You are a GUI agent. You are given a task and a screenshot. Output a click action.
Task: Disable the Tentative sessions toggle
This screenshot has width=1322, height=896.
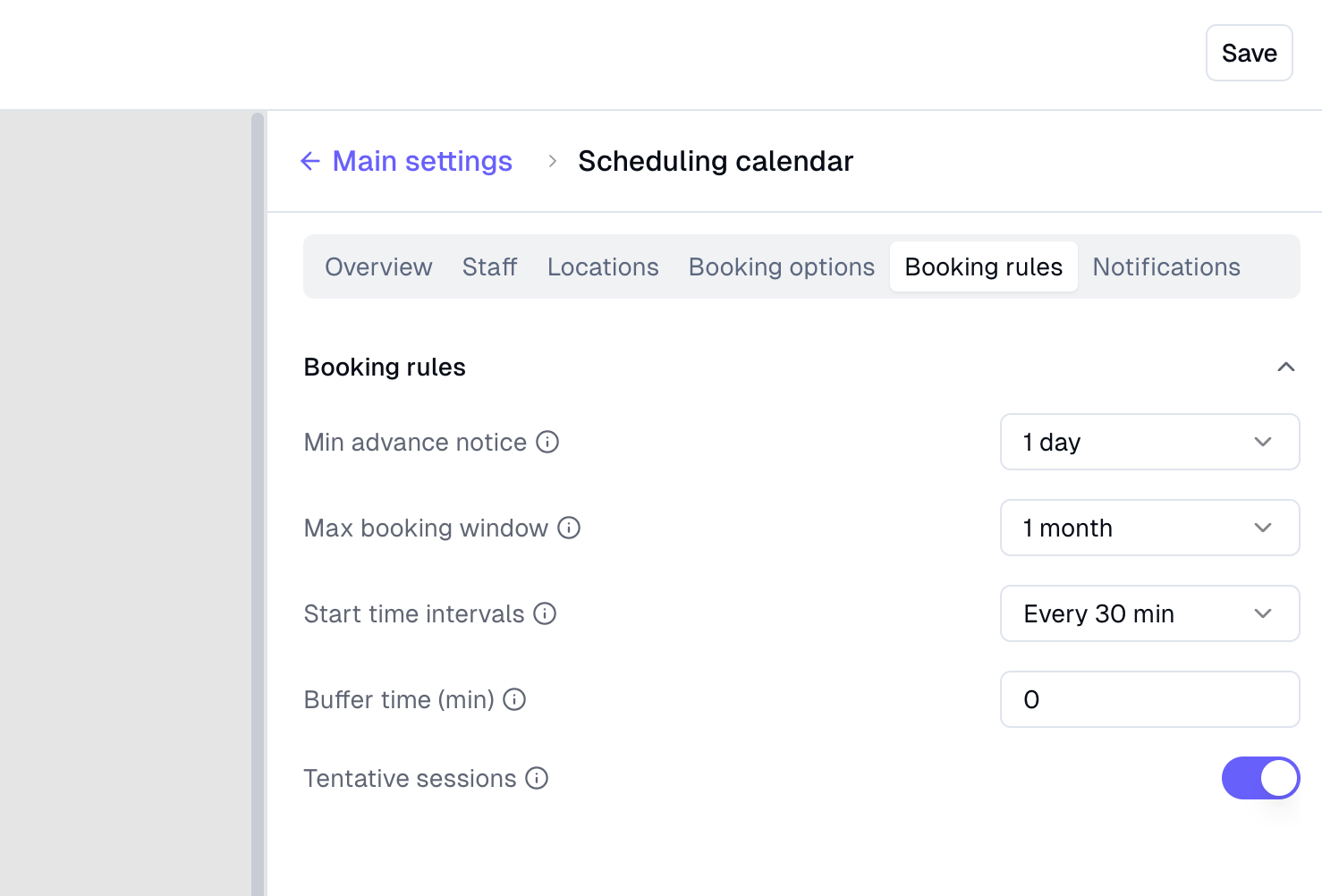pyautogui.click(x=1260, y=778)
